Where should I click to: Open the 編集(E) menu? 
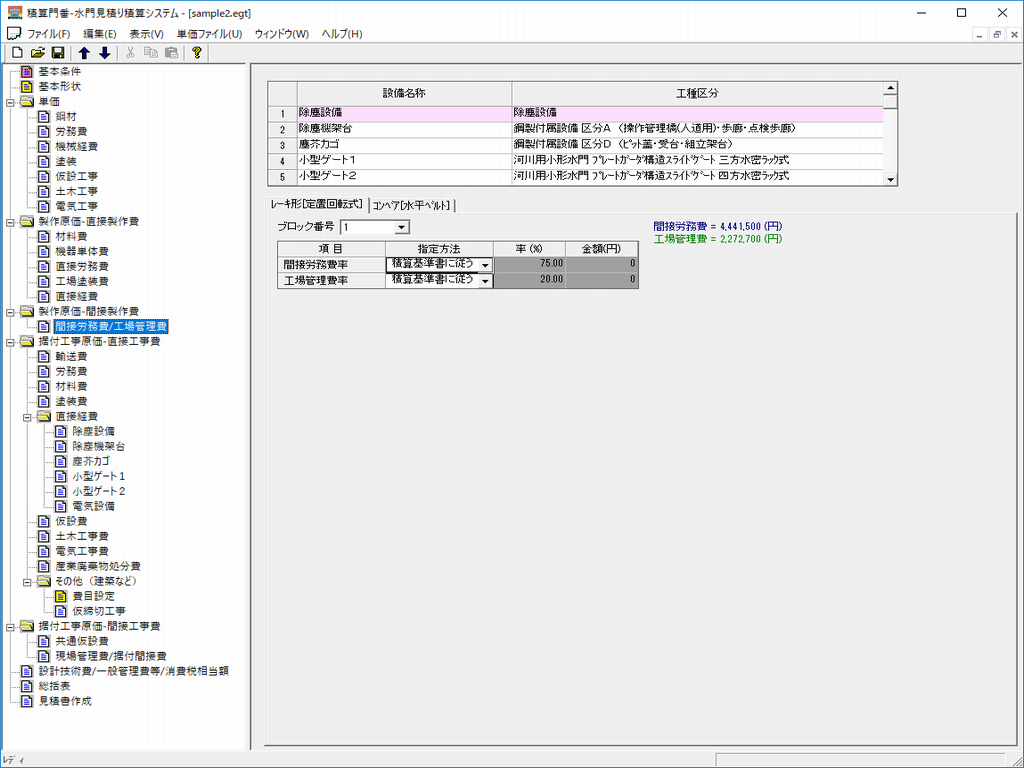99,34
